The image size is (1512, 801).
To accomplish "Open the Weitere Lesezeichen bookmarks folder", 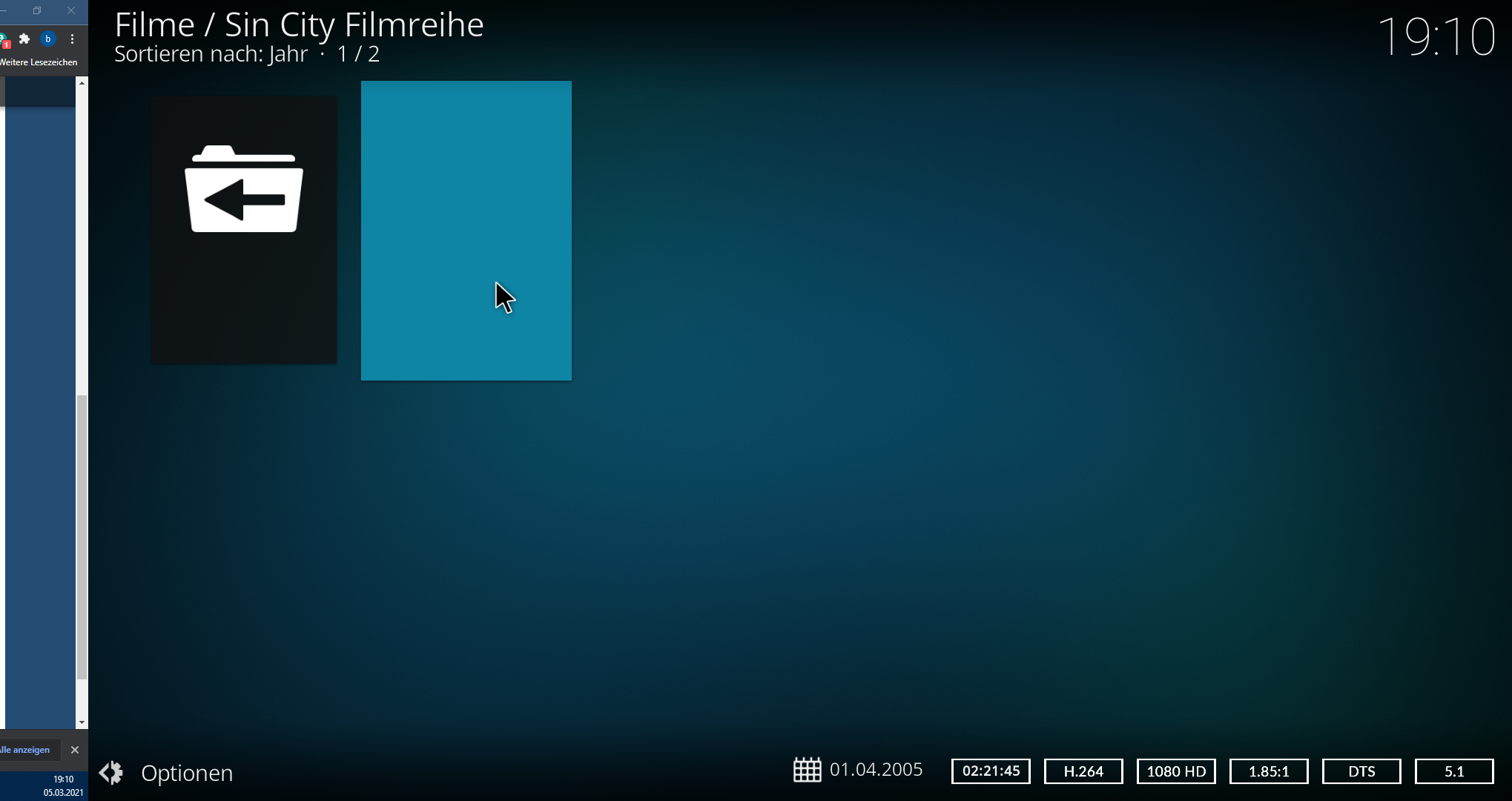I will (39, 62).
